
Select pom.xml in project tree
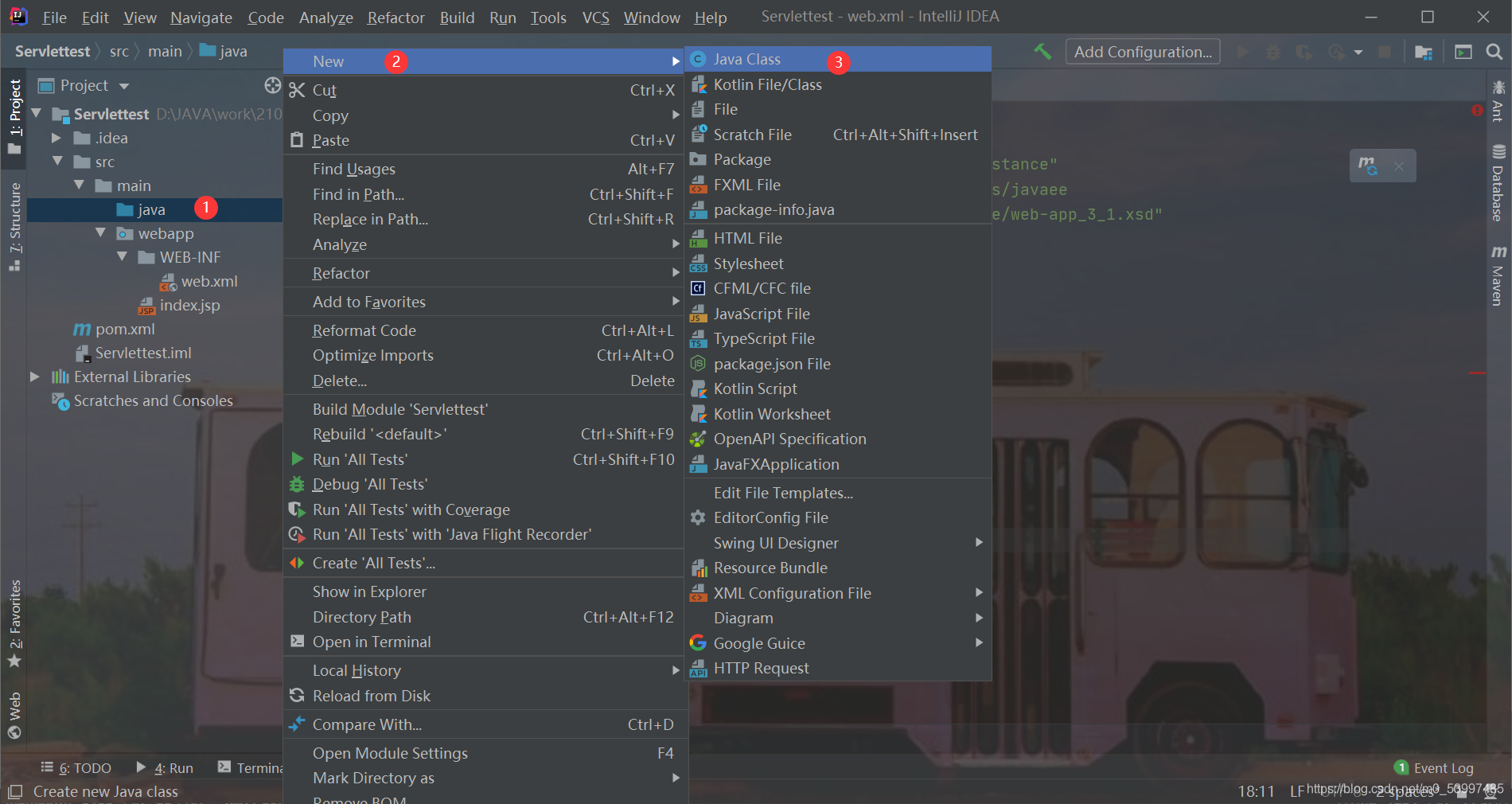tap(115, 329)
